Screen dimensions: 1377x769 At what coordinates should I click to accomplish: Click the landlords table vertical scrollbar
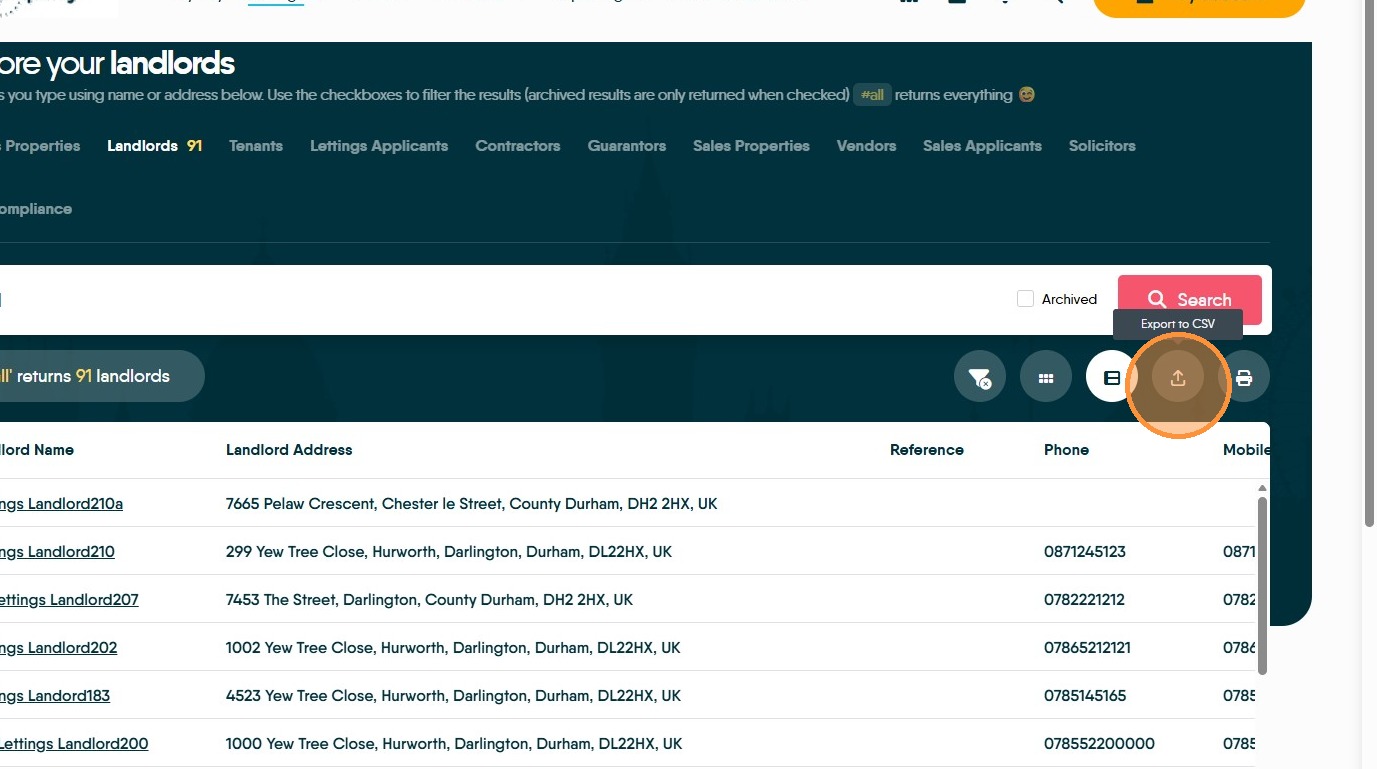point(1262,585)
